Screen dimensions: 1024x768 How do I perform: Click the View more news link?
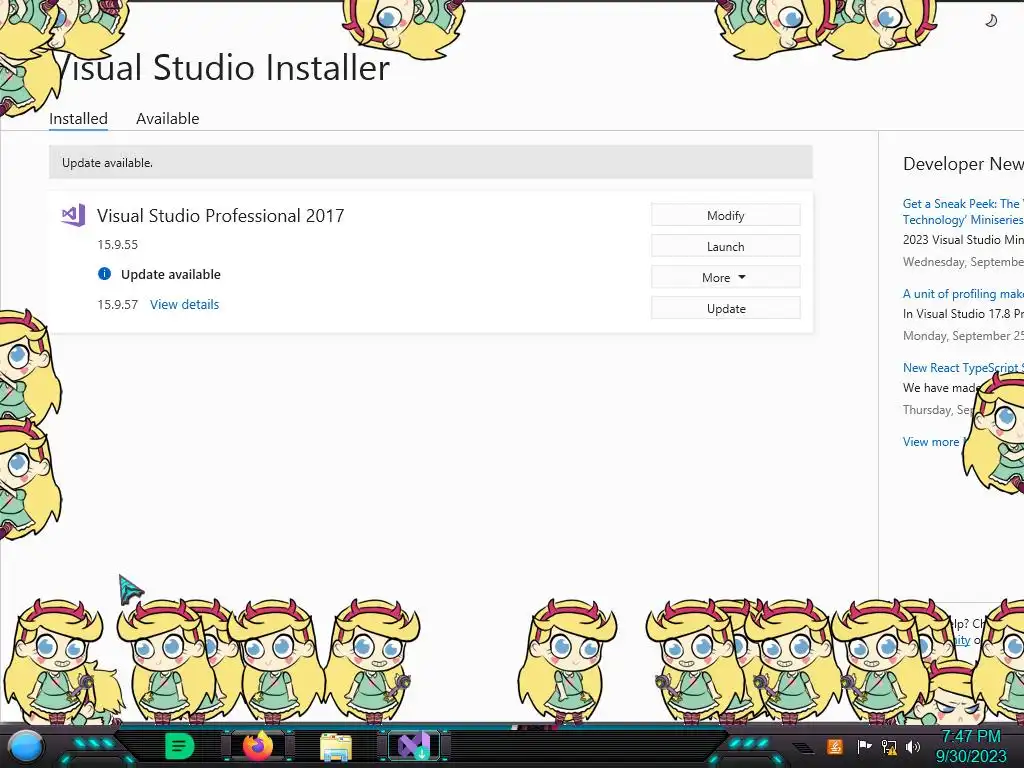point(933,441)
